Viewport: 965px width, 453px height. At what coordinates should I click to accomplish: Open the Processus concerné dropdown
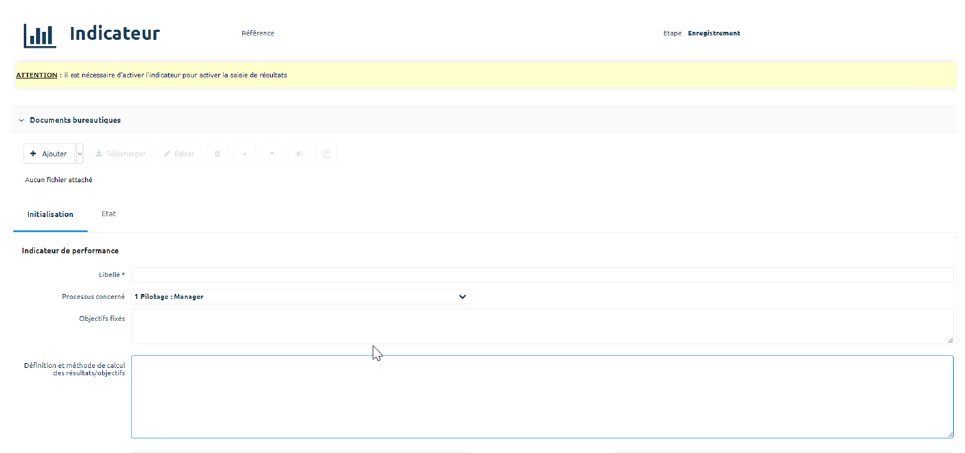click(300, 297)
